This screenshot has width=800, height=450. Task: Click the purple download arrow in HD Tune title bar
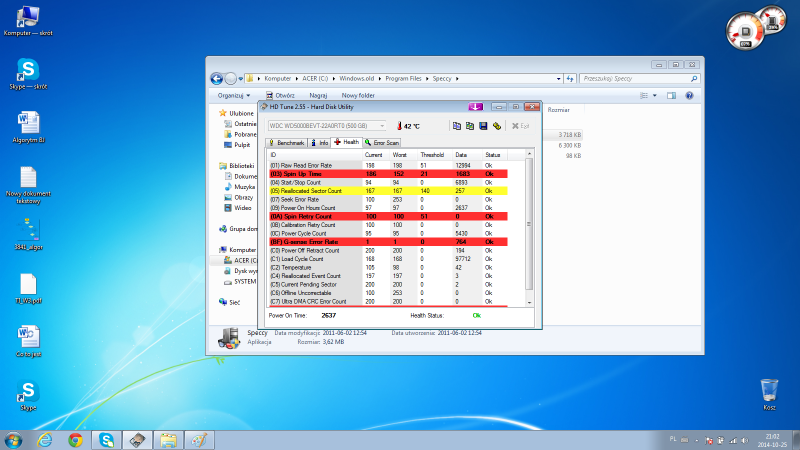(476, 107)
